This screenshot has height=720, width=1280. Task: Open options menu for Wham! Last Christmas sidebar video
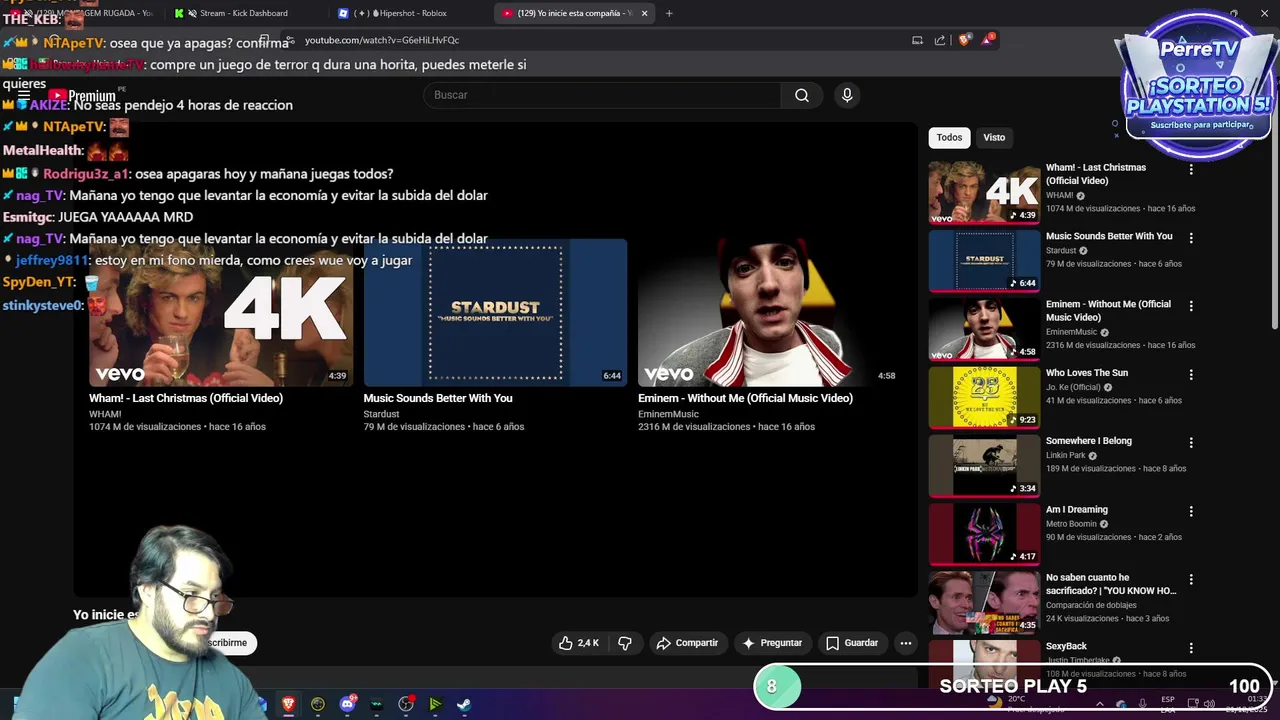(1191, 170)
